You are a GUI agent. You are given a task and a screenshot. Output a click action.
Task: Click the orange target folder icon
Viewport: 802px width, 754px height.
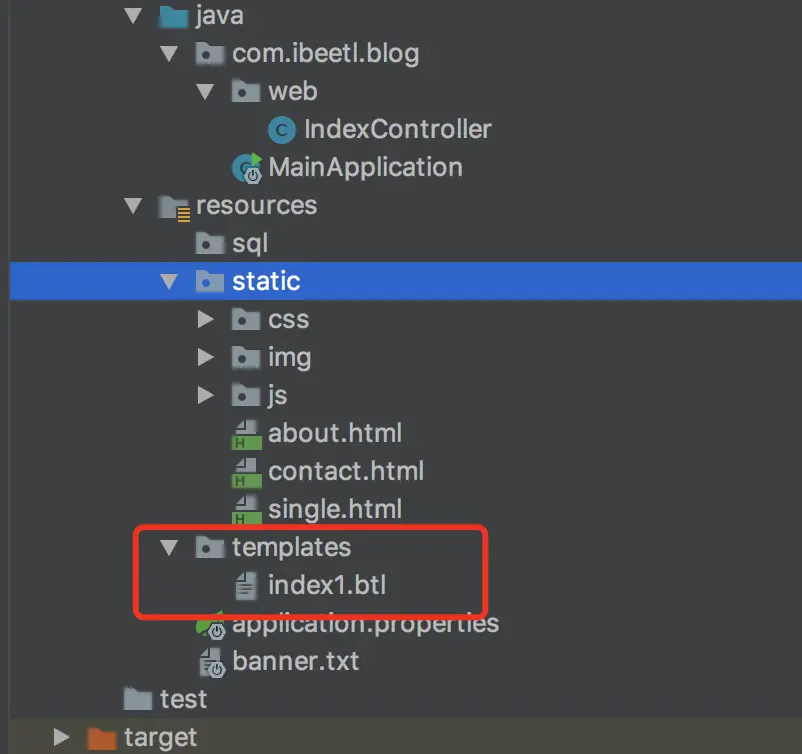click(x=101, y=739)
